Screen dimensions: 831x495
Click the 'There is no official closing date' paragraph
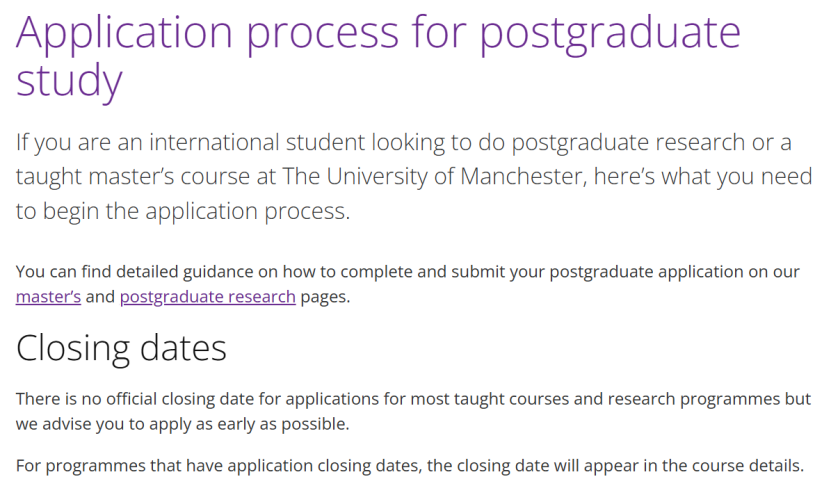(x=413, y=411)
